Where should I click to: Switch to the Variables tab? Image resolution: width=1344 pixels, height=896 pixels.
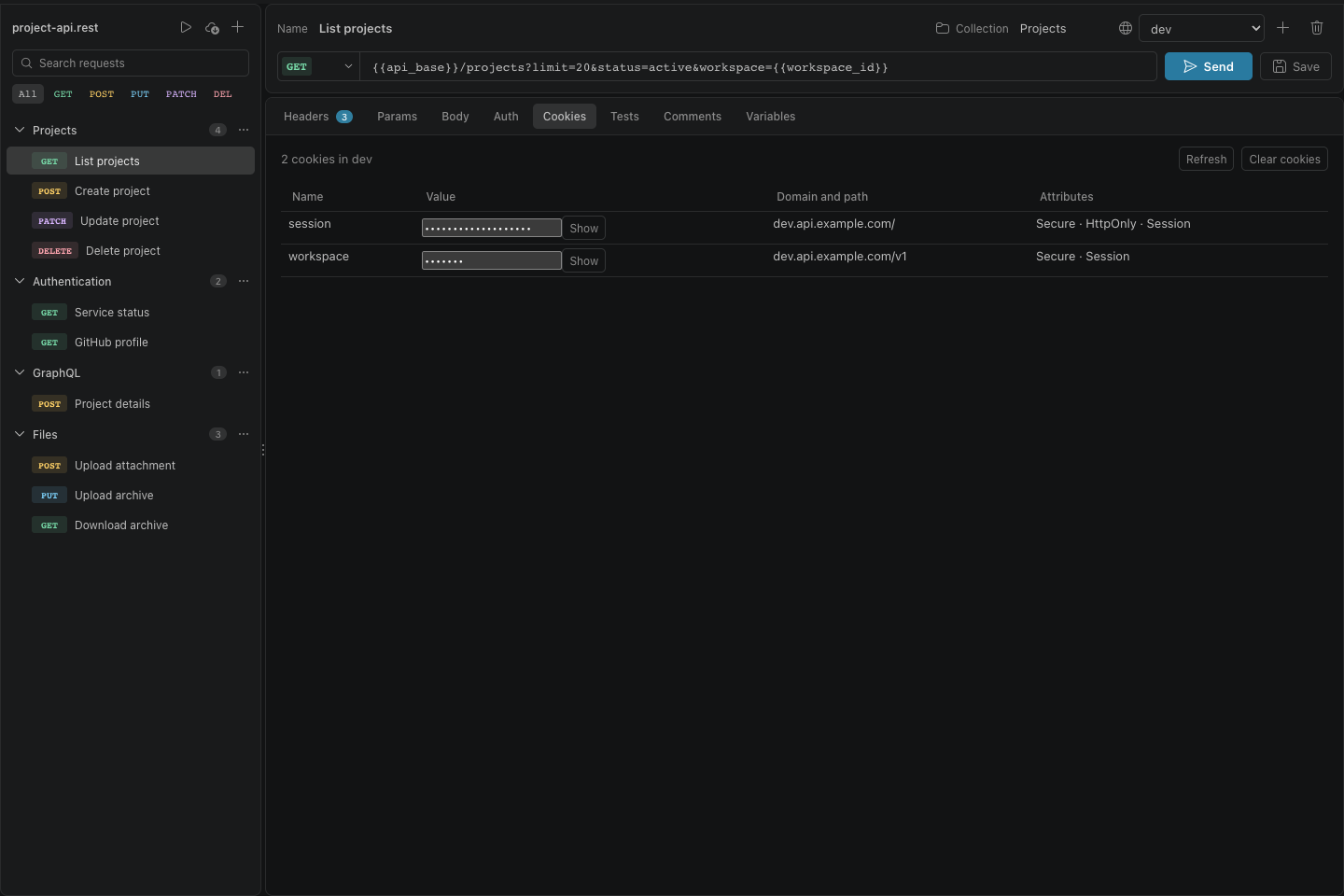[x=771, y=117]
